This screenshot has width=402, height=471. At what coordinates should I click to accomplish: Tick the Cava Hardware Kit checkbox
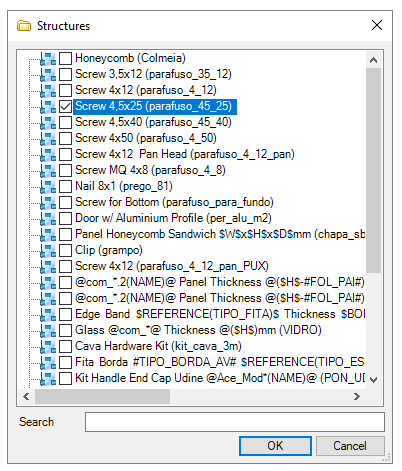pos(65,346)
